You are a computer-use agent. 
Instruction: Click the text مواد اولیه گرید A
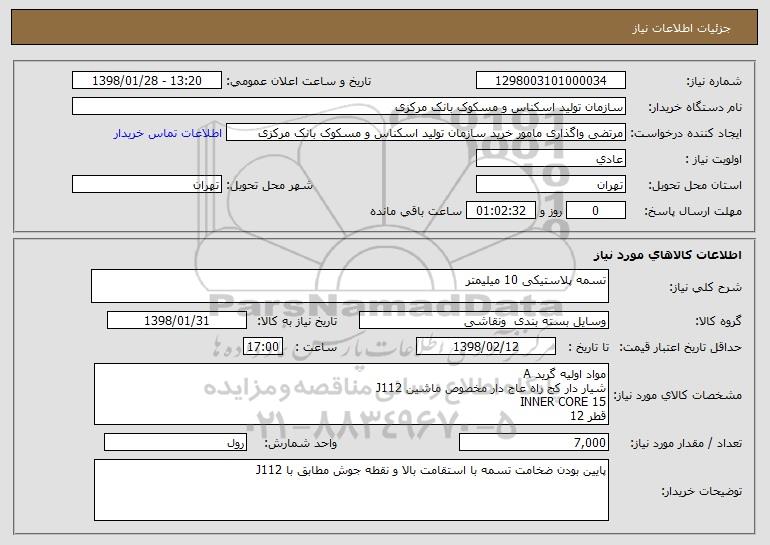tap(565, 374)
